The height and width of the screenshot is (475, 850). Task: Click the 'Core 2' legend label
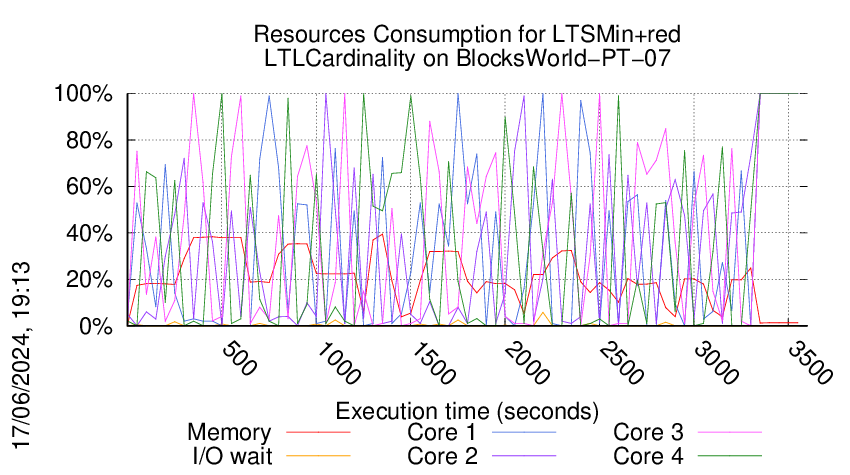442,456
